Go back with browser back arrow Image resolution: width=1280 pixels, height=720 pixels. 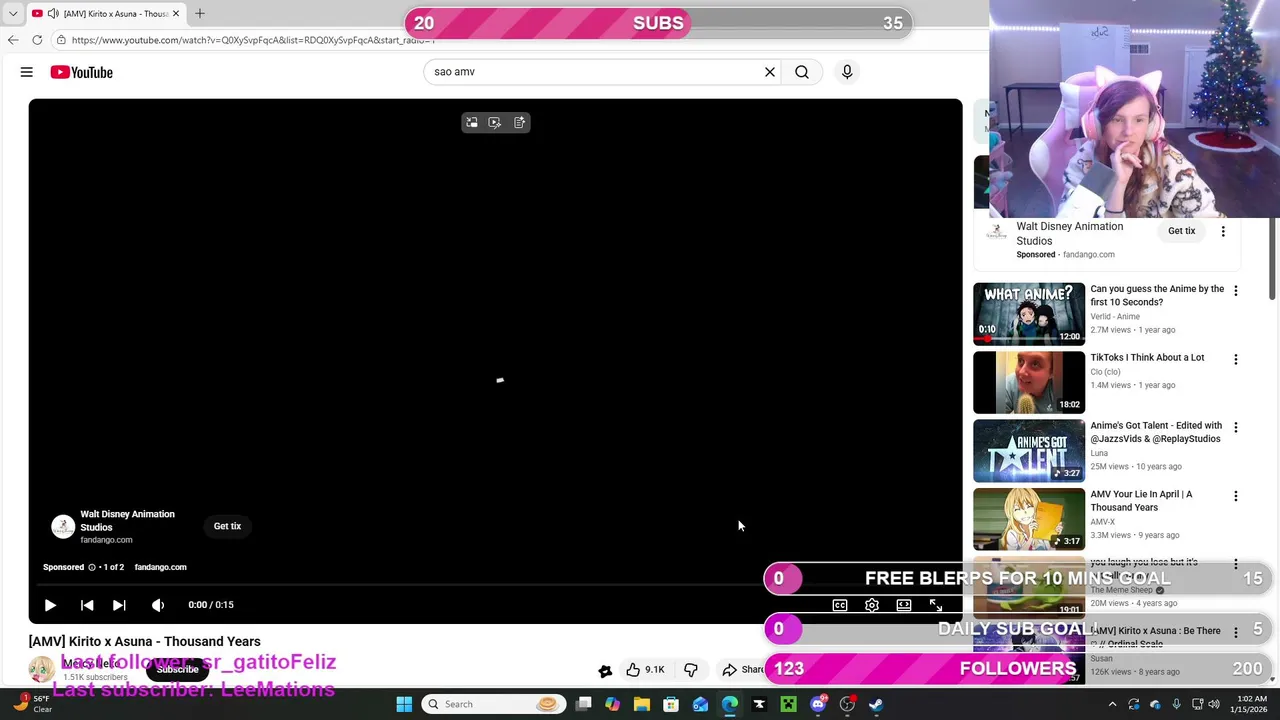pos(13,40)
